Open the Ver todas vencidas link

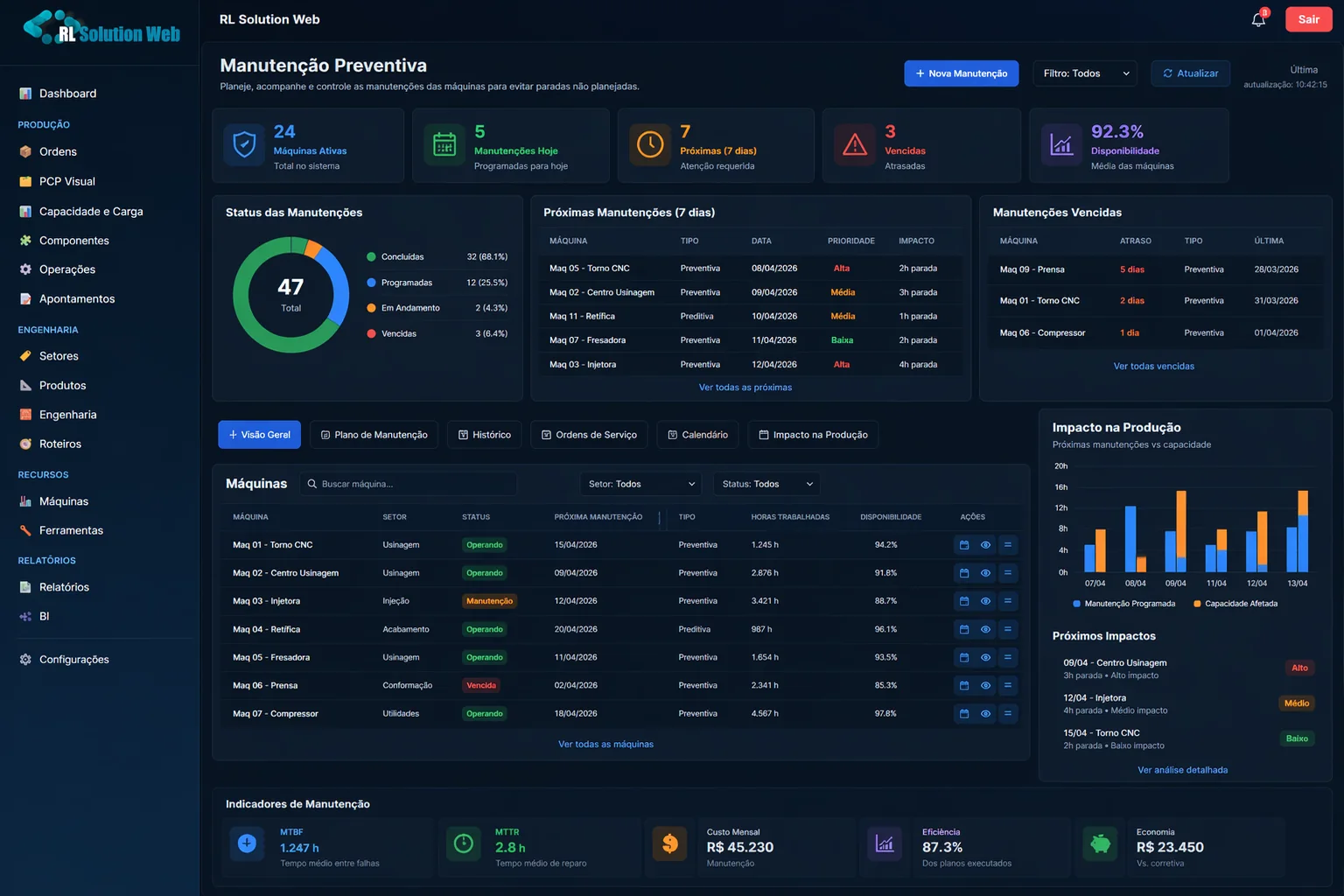tap(1153, 367)
